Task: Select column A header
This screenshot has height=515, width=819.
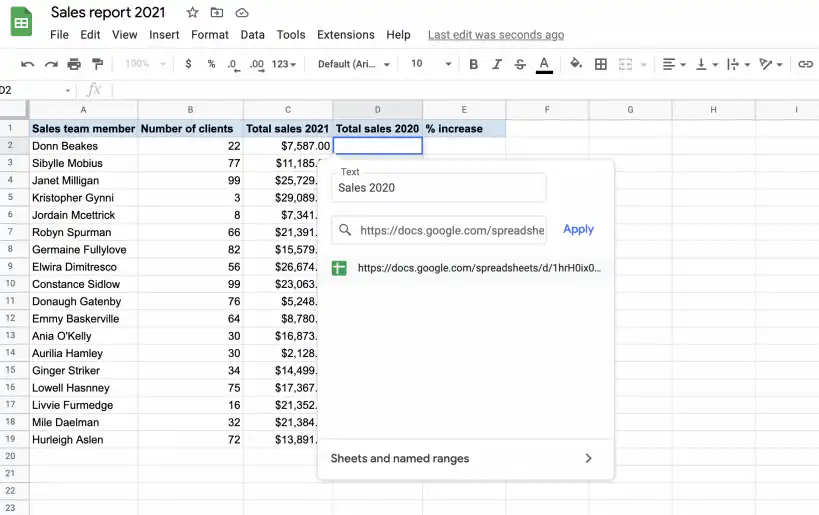Action: [83, 110]
